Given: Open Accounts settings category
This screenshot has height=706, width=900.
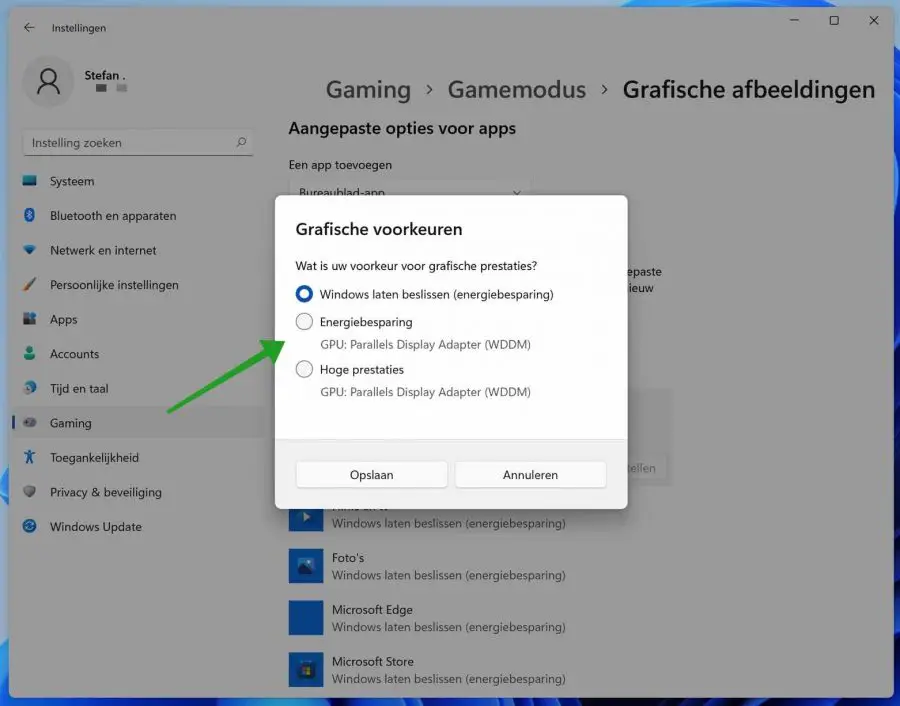Looking at the screenshot, I should tap(138, 354).
